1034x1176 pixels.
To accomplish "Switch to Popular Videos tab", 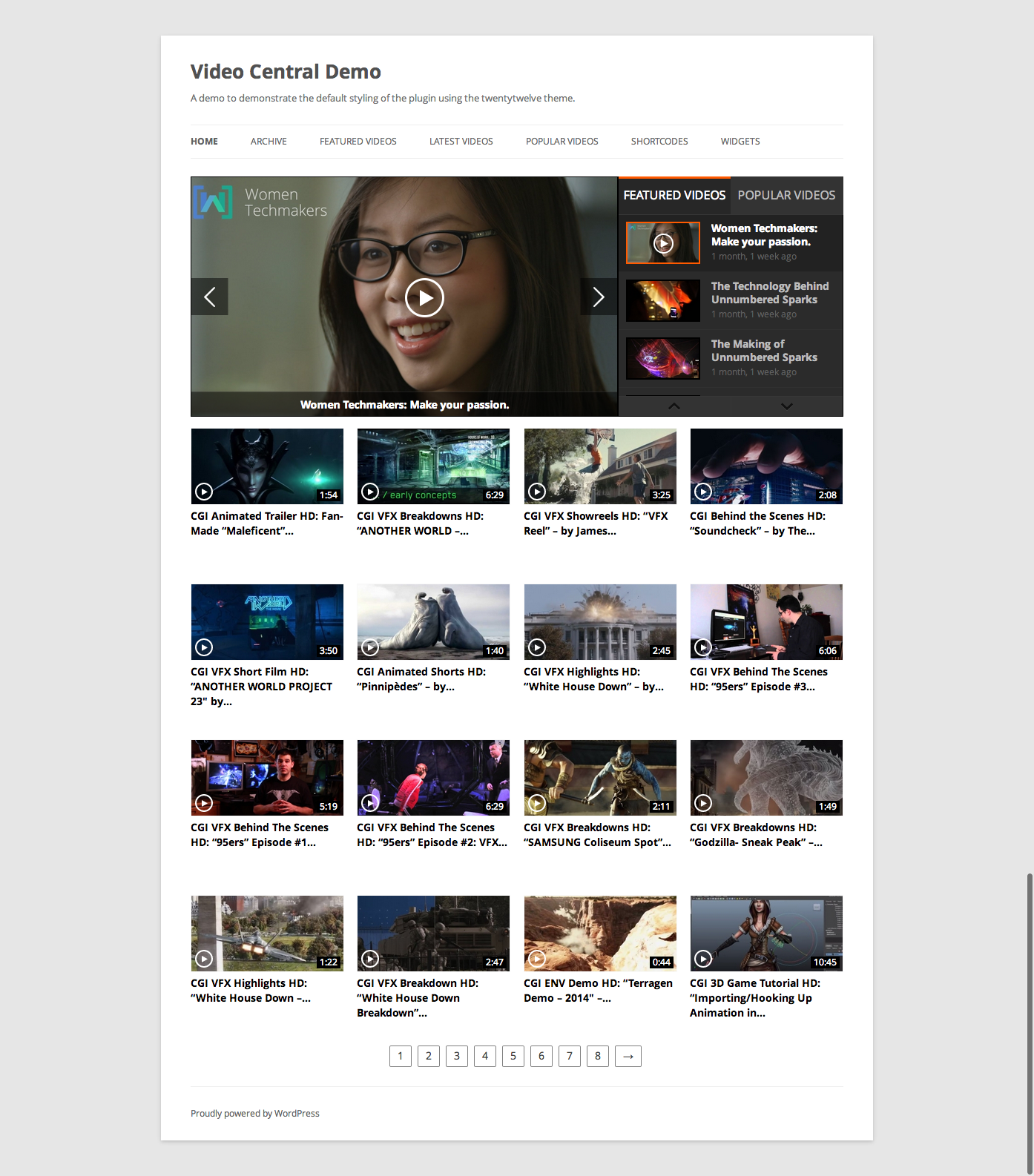I will [786, 196].
